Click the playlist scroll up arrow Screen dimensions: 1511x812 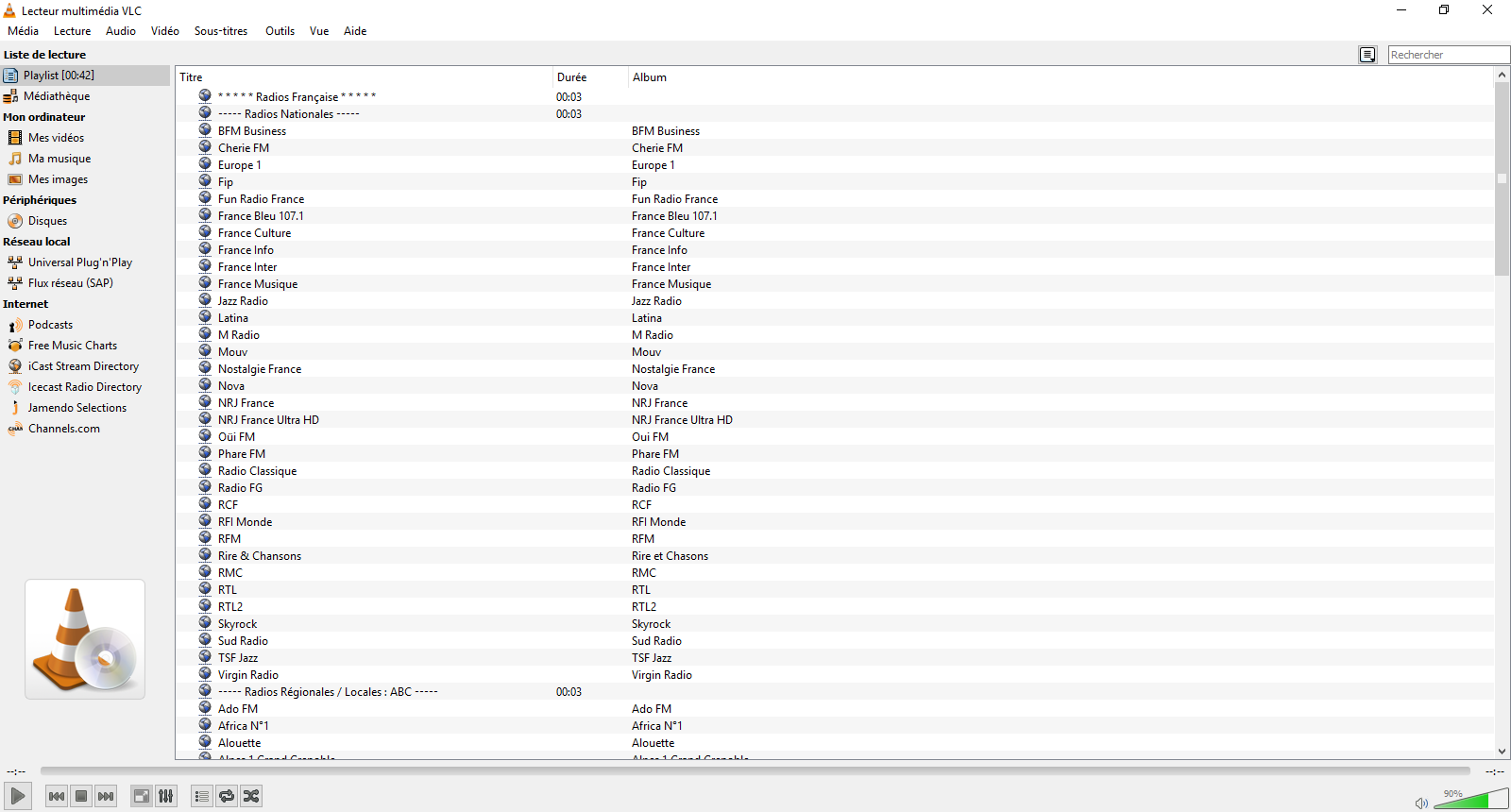point(1502,75)
